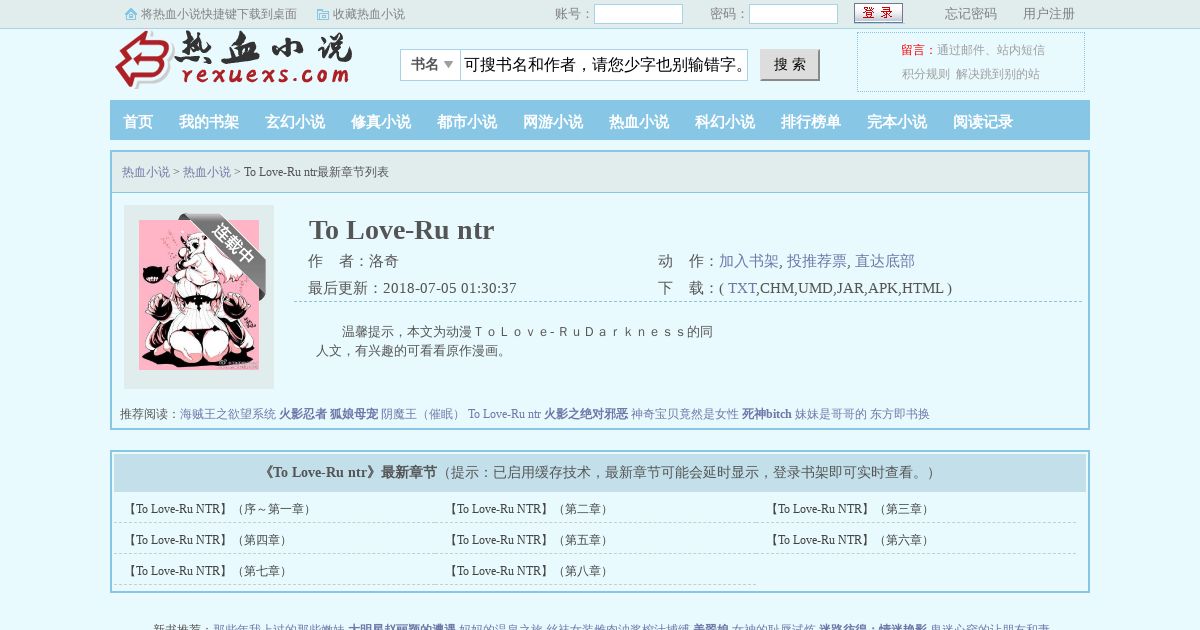Click 投推荐票 action link
Screen dimensions: 1200x630
tap(817, 261)
